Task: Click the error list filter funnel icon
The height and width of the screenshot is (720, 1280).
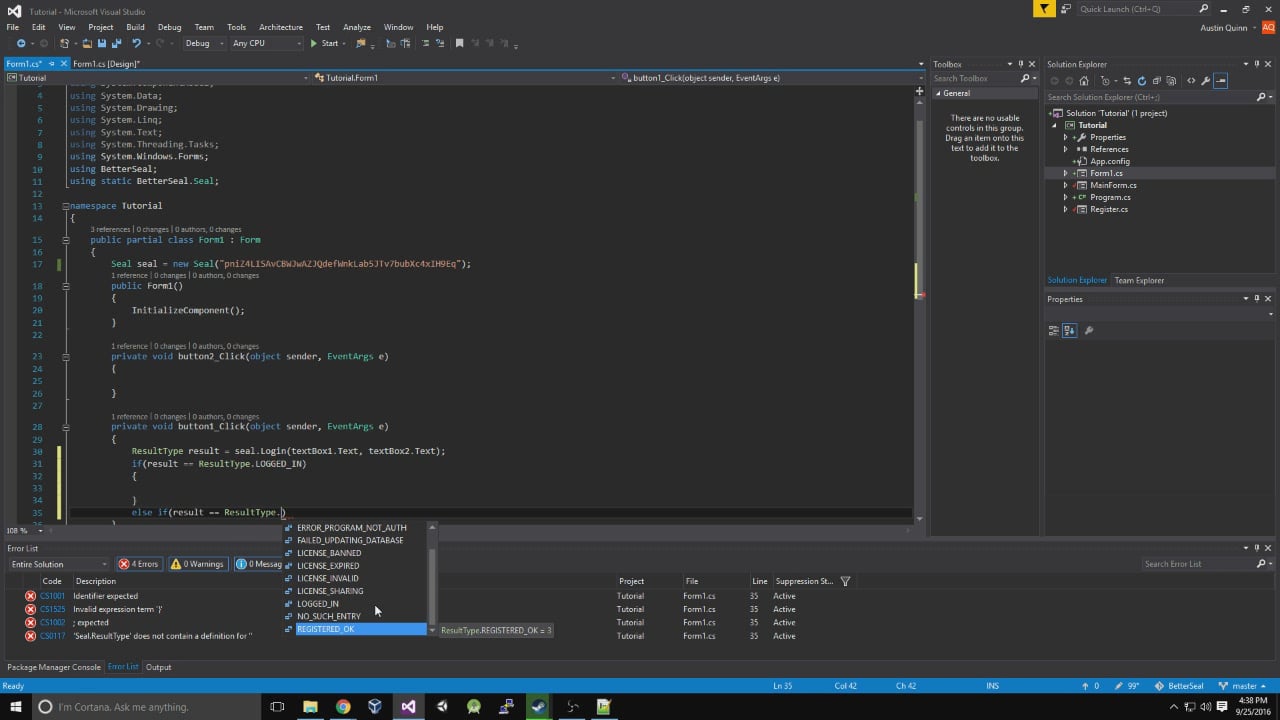Action: click(x=845, y=581)
